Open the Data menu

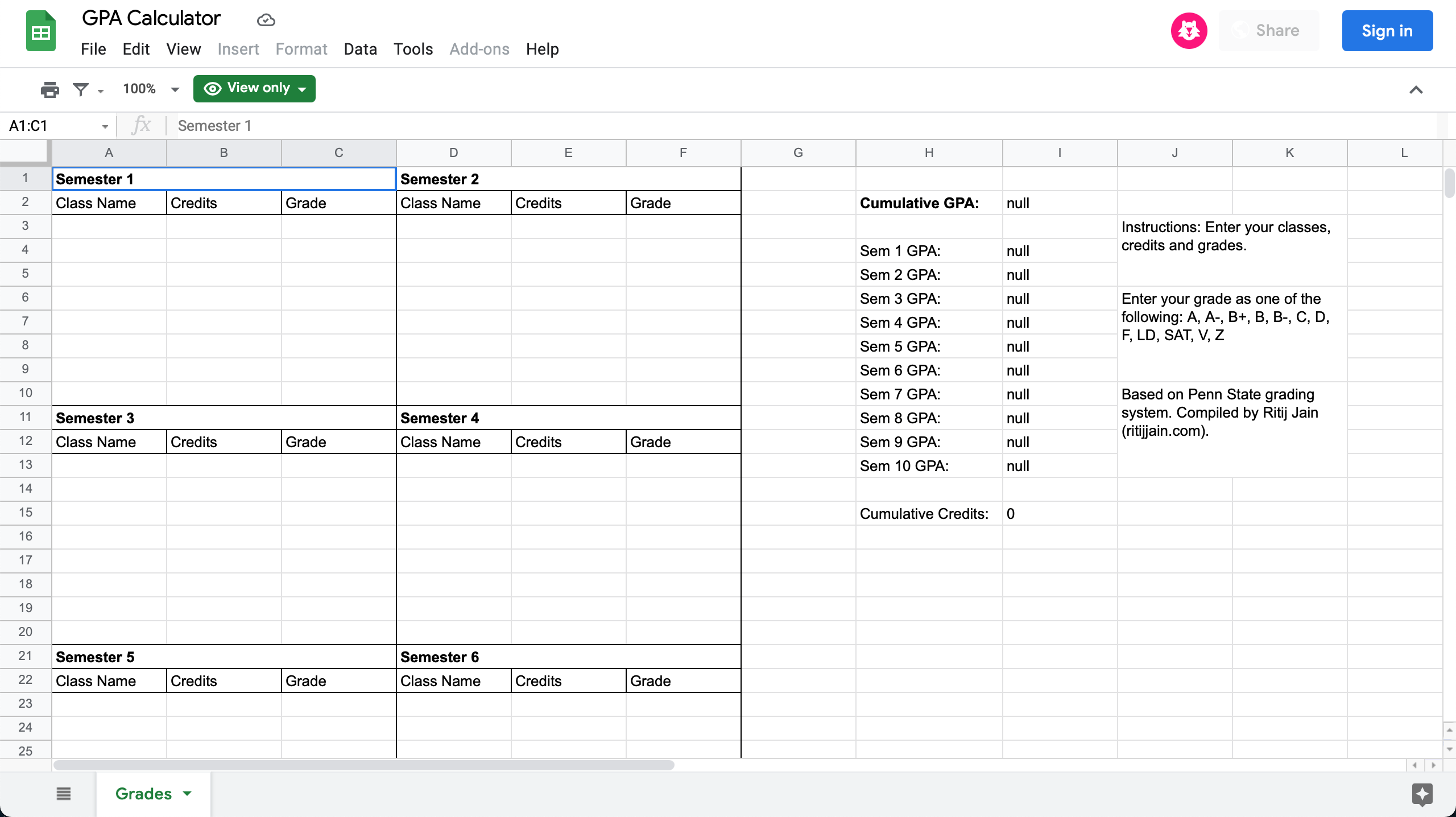coord(360,49)
